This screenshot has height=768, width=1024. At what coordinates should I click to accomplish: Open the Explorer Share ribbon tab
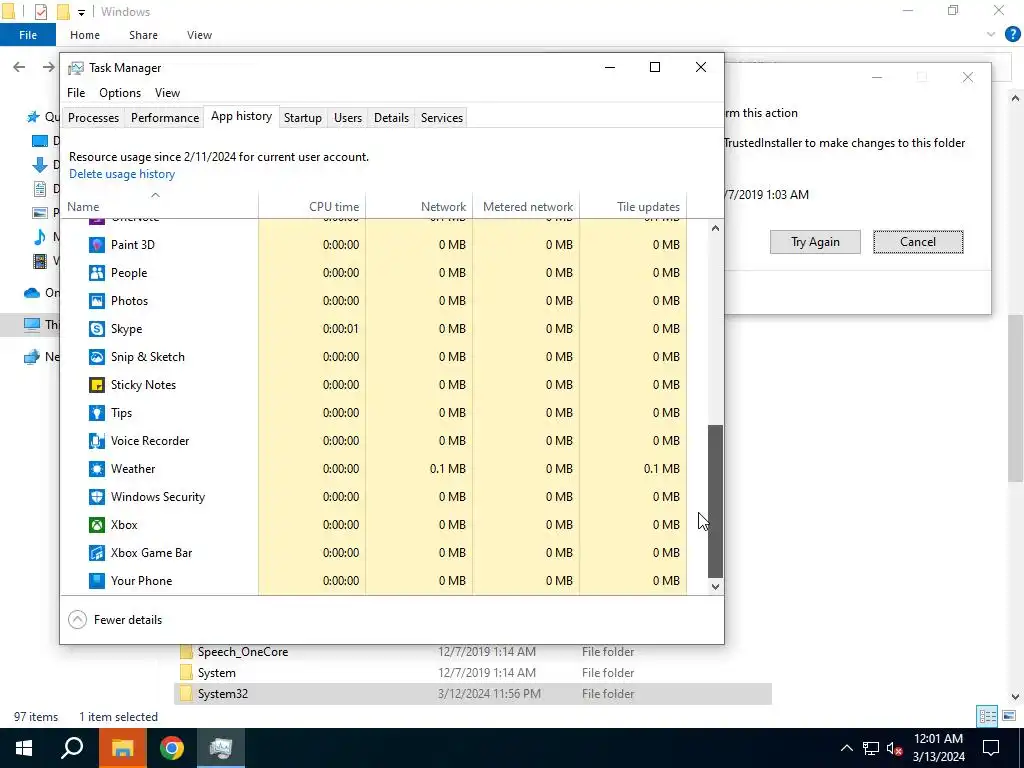click(x=143, y=35)
